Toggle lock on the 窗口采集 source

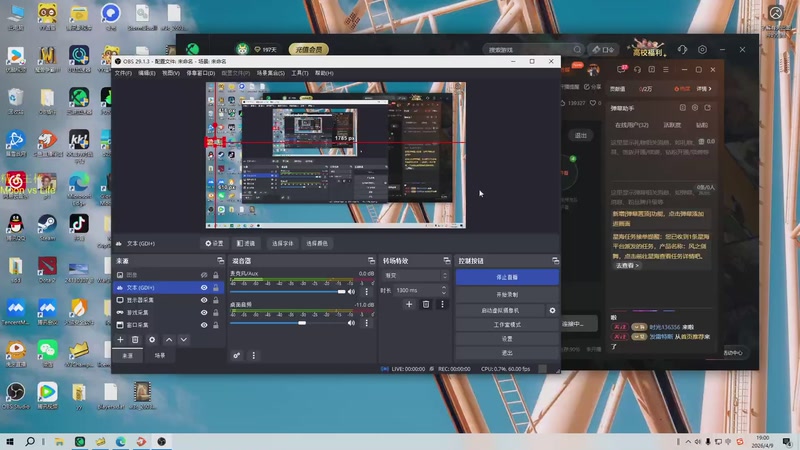216,324
